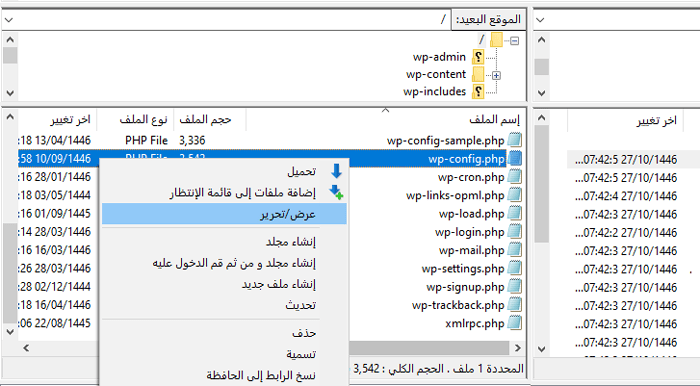Screen dimensions: 700x386
Task: Click the wp-admin folder icon
Action: click(478, 57)
